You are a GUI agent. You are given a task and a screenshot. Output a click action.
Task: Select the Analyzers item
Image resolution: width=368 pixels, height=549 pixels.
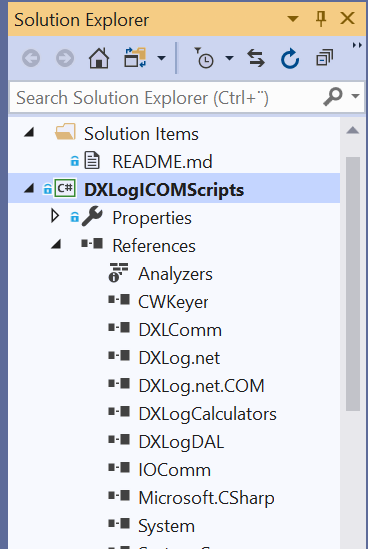click(175, 274)
